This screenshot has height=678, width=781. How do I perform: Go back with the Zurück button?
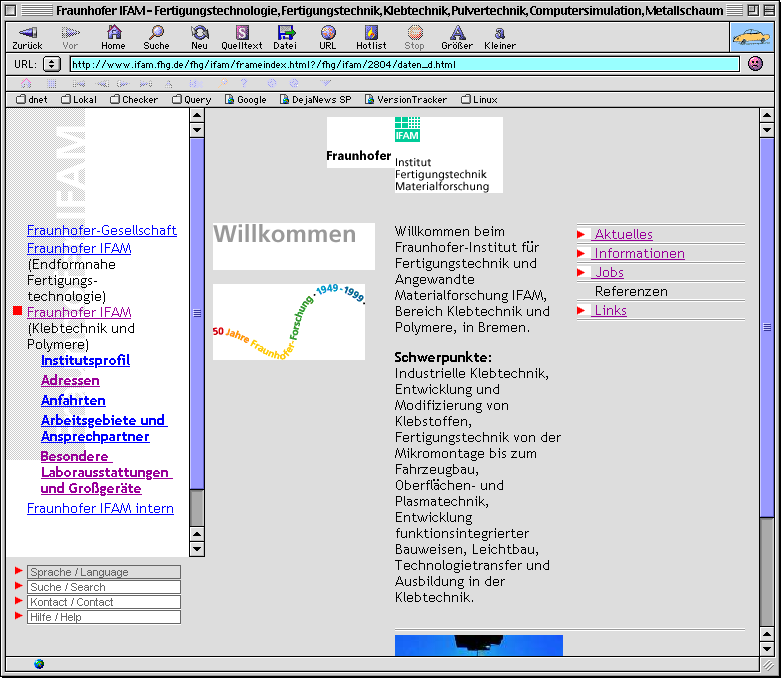[x=27, y=38]
